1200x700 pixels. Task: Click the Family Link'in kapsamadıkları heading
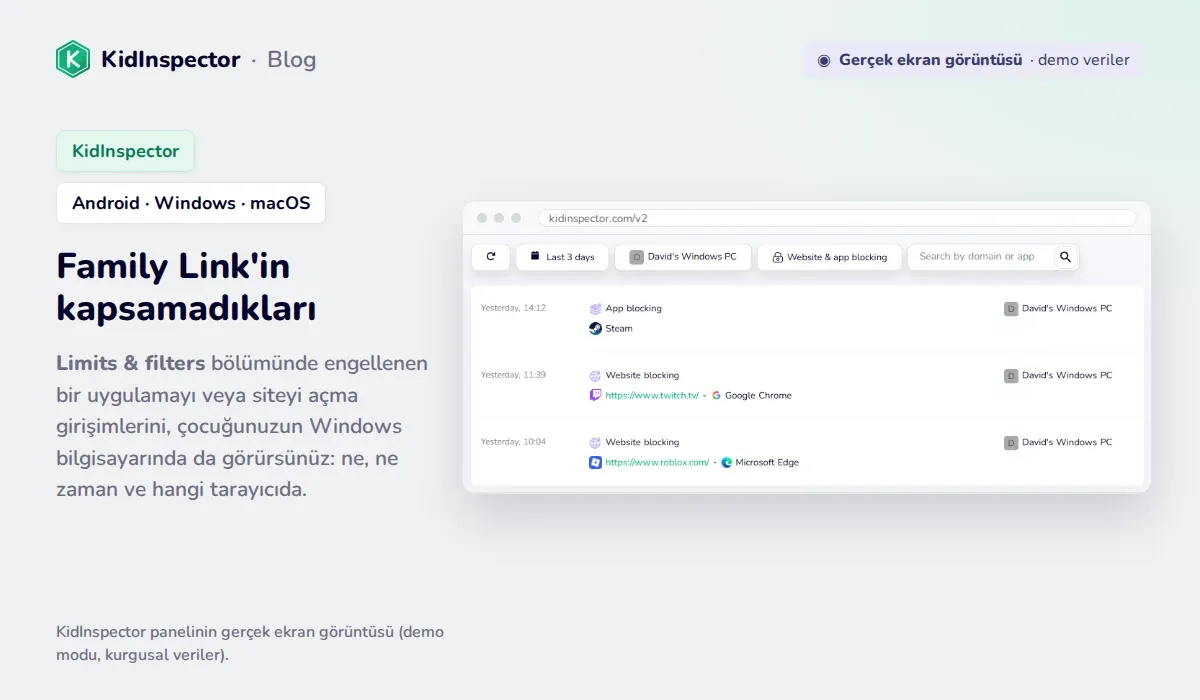(187, 287)
